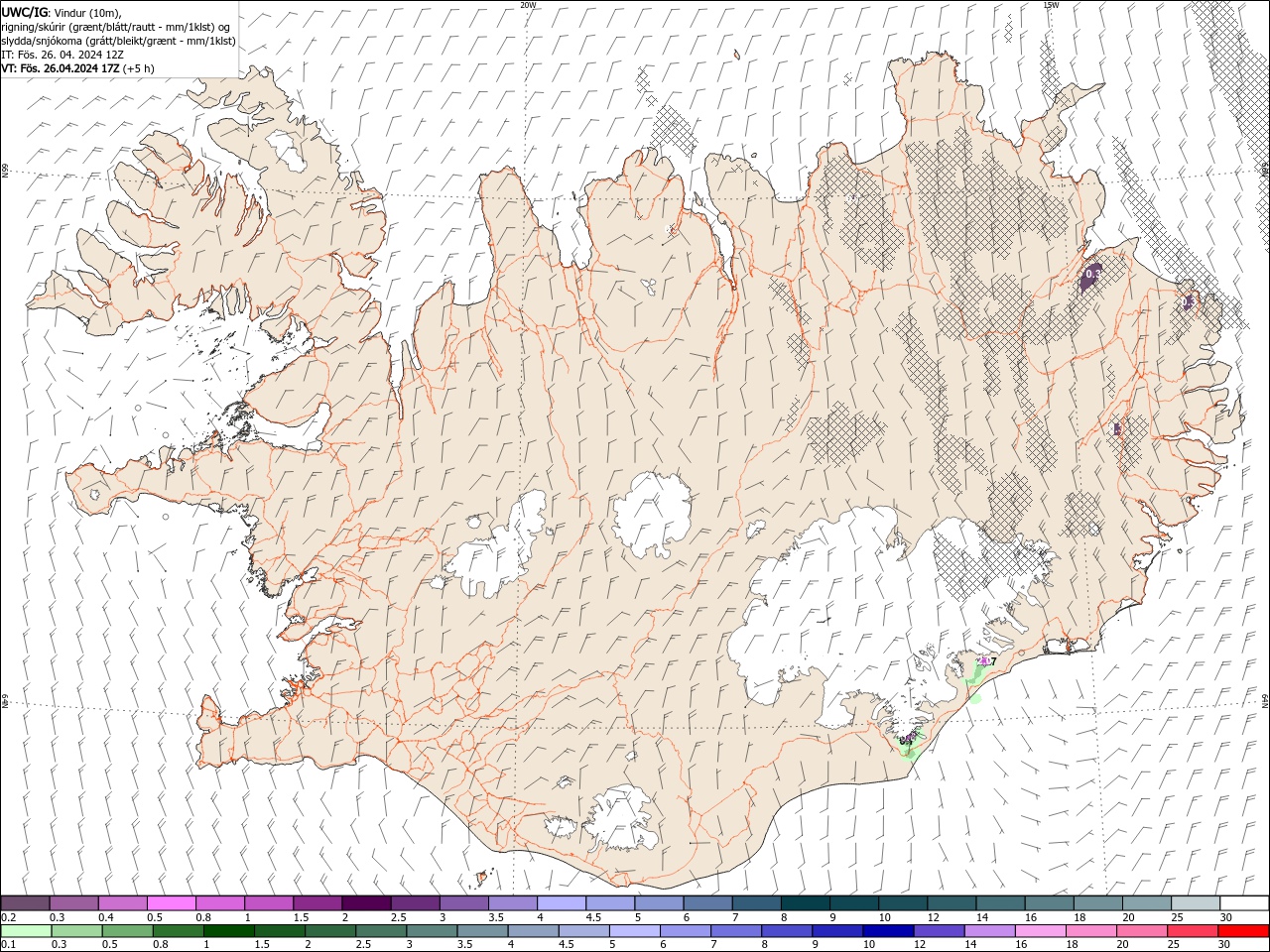The image size is (1270, 952).
Task: Click the bright pink swatch between 0.5 and 0.8, top scale
Action: 171,903
